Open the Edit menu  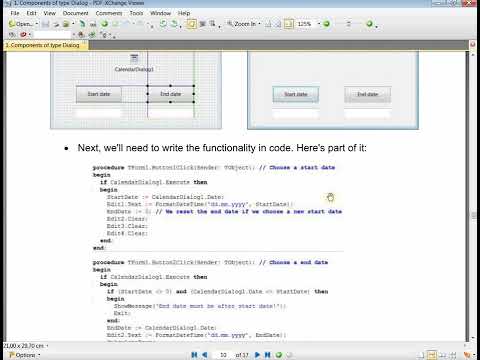tap(31, 13)
